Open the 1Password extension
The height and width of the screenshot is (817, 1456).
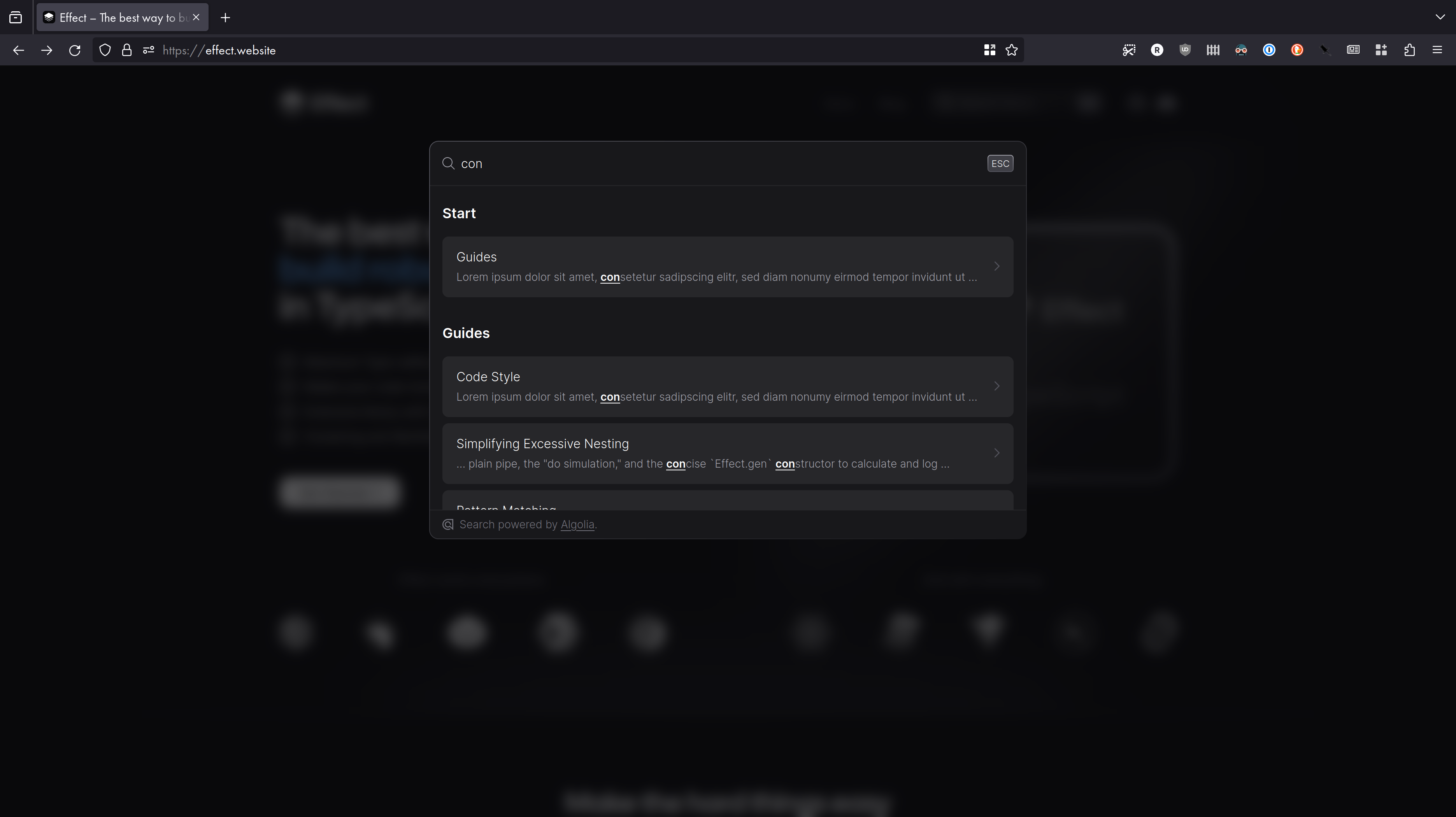(1270, 50)
